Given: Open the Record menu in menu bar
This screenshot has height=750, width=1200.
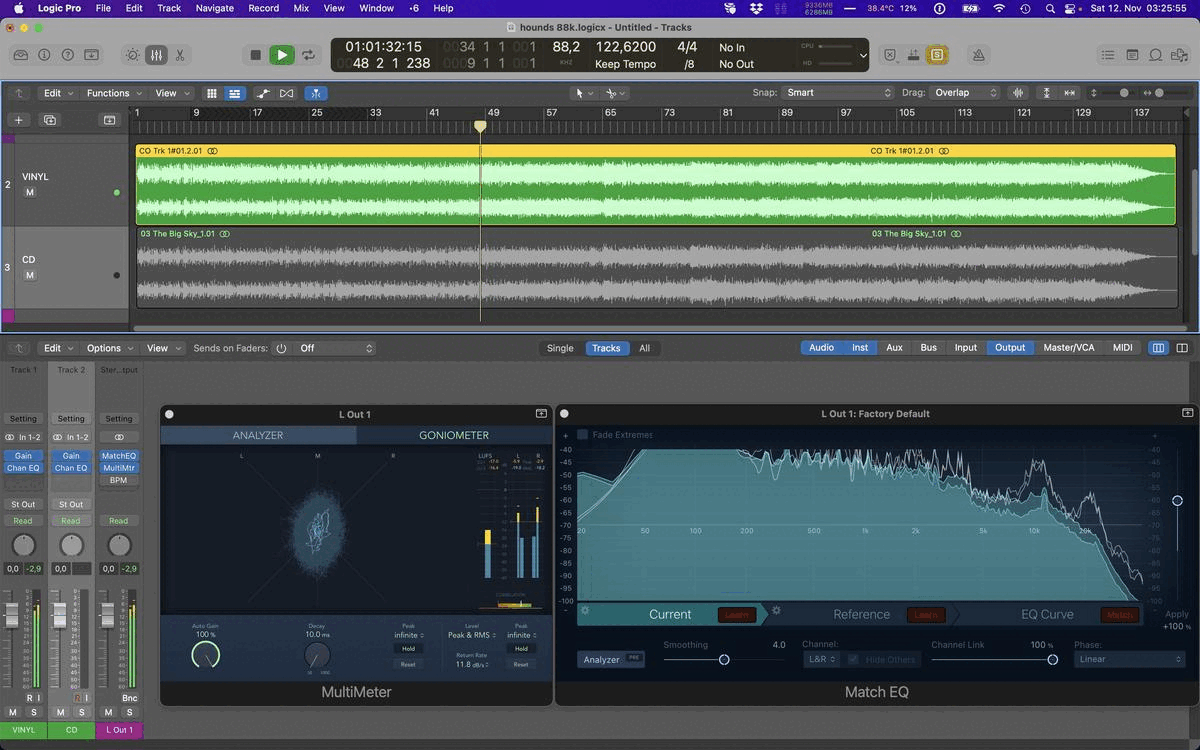Looking at the screenshot, I should click(x=264, y=8).
